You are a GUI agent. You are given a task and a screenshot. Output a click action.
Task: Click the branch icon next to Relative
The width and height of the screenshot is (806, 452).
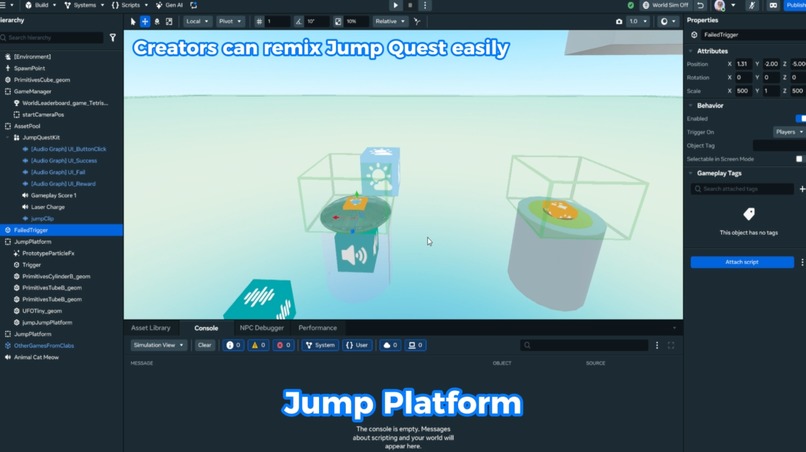click(417, 22)
